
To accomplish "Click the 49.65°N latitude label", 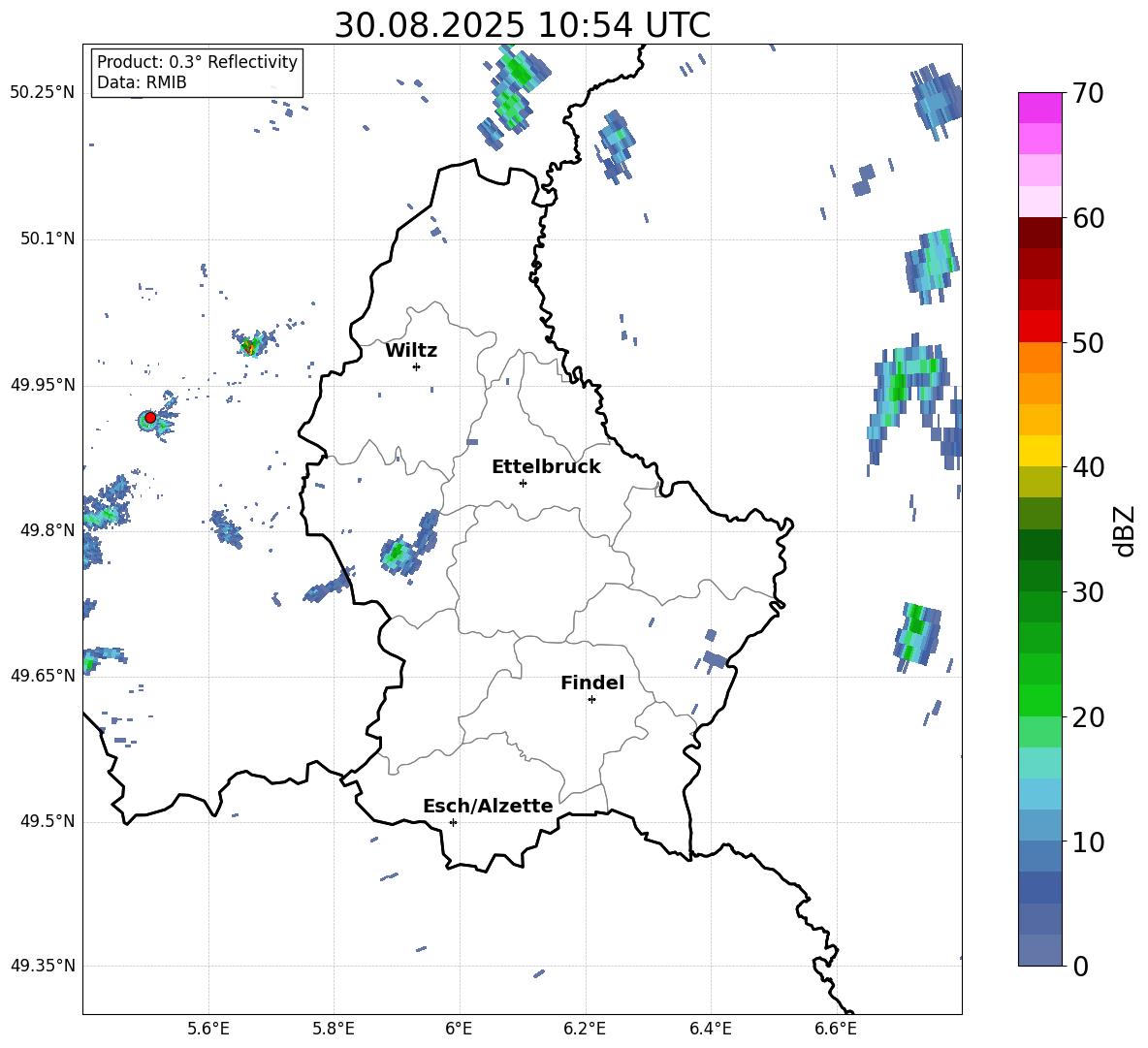I will pos(43,676).
